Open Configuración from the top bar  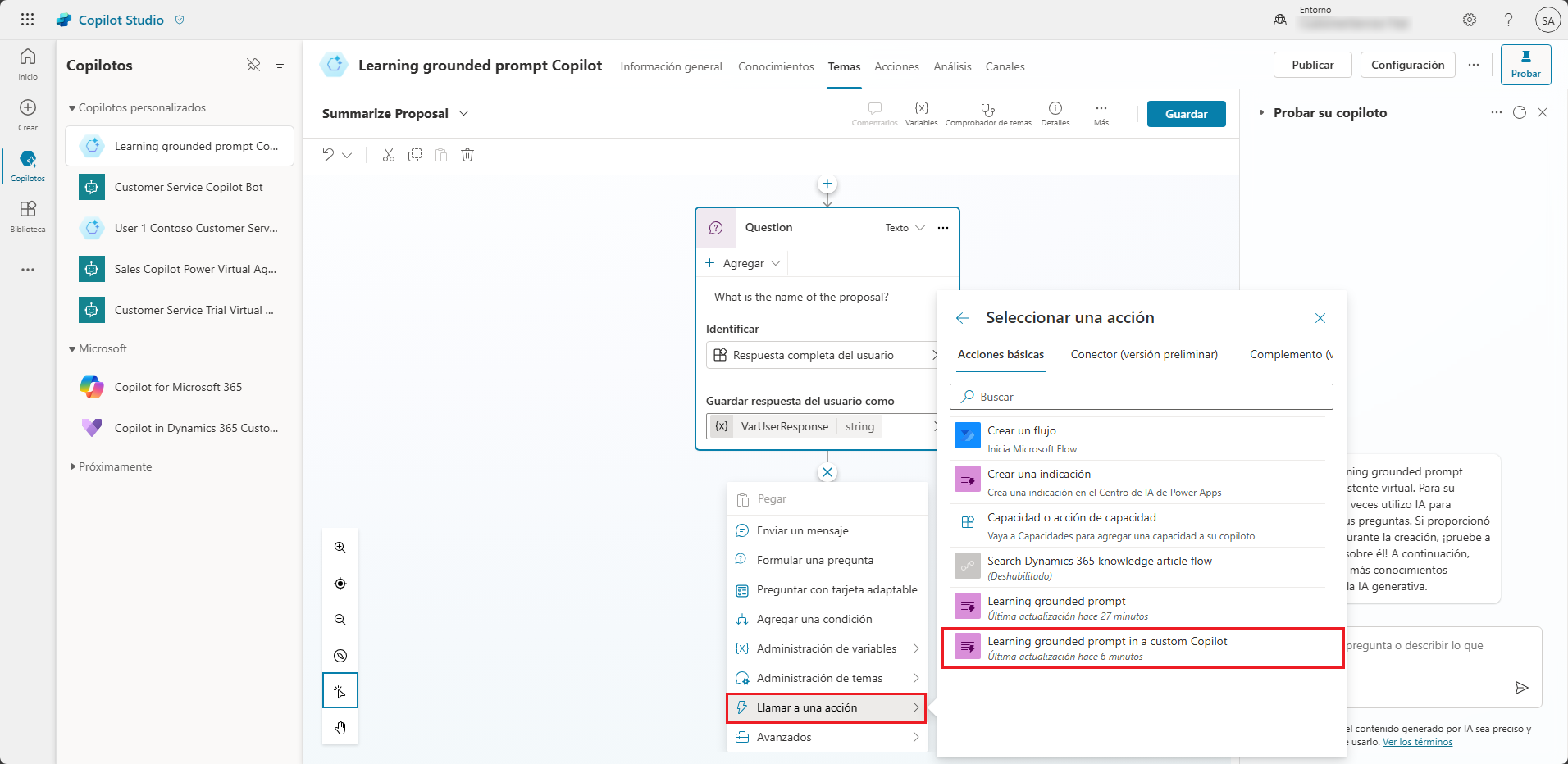pos(1407,65)
